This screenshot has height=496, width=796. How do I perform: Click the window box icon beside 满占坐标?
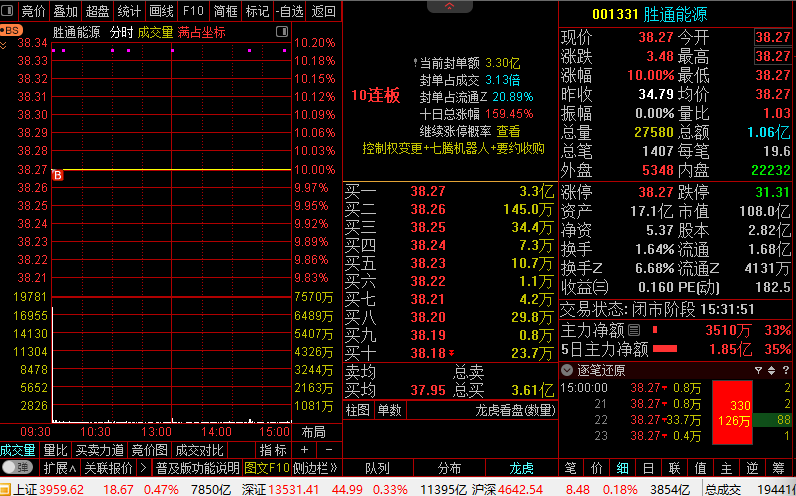282,32
